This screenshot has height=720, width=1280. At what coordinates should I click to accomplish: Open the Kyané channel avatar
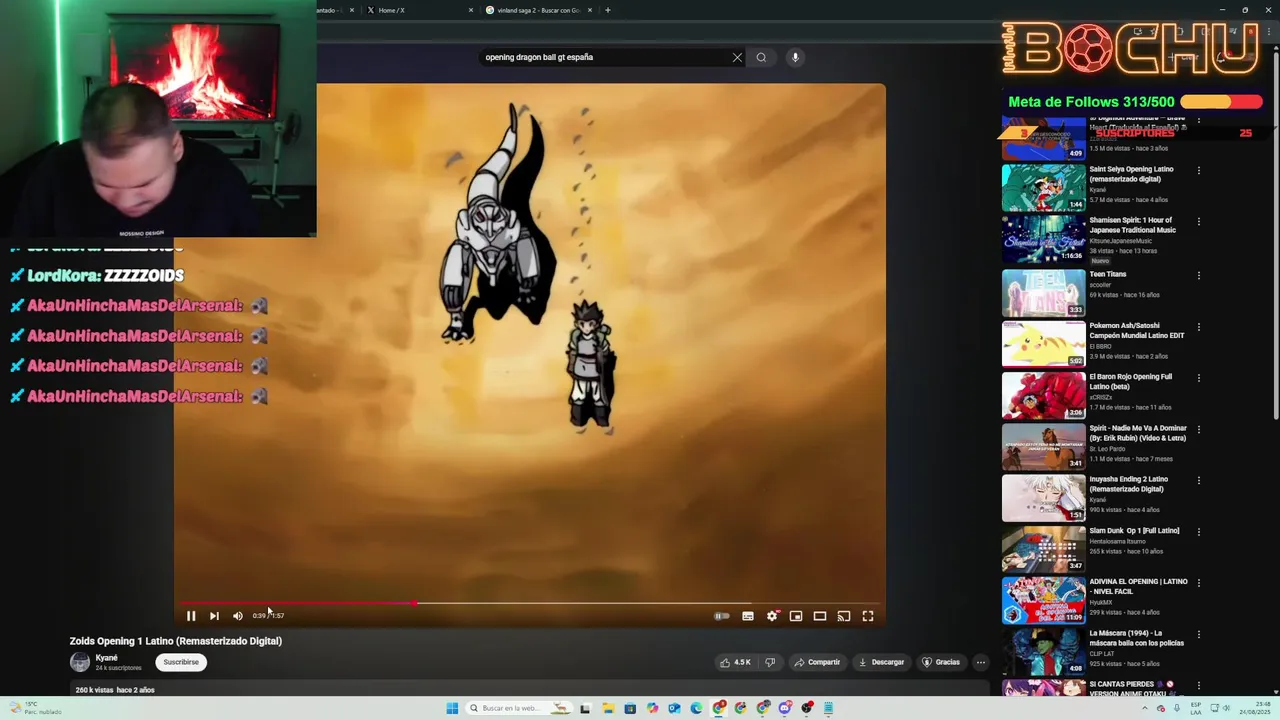(x=80, y=662)
